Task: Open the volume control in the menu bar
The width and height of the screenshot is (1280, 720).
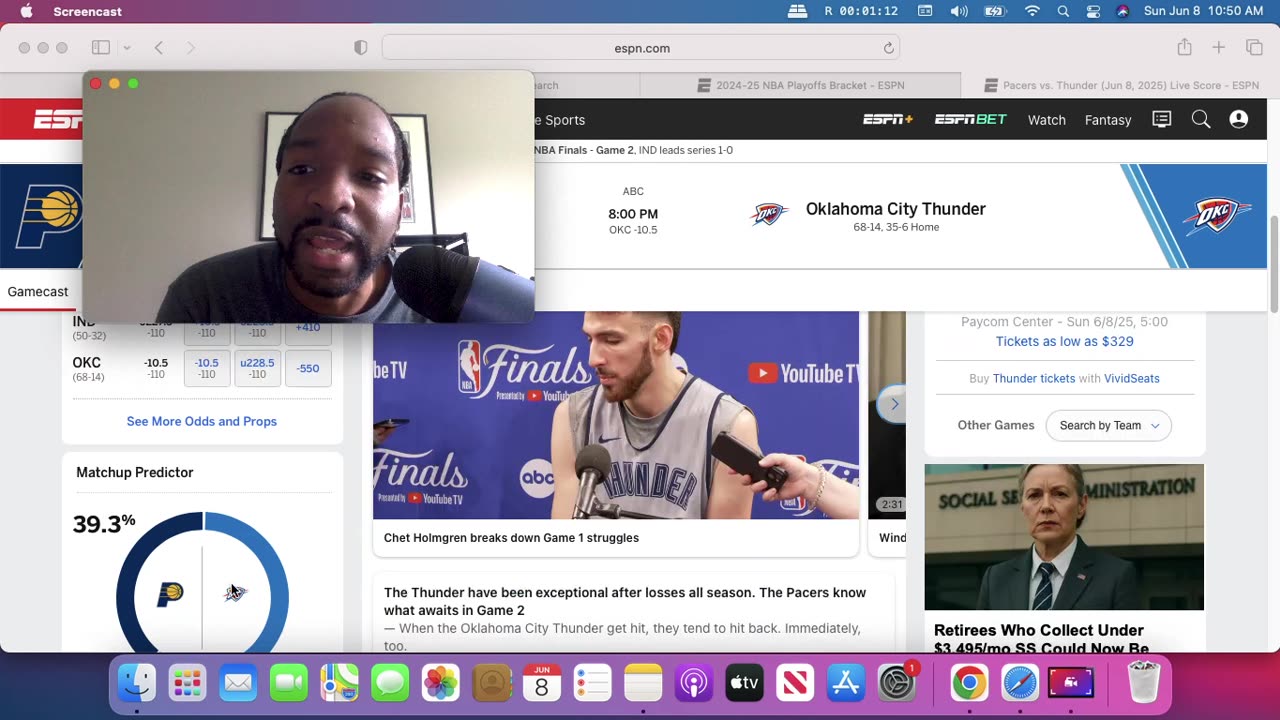Action: (x=958, y=11)
